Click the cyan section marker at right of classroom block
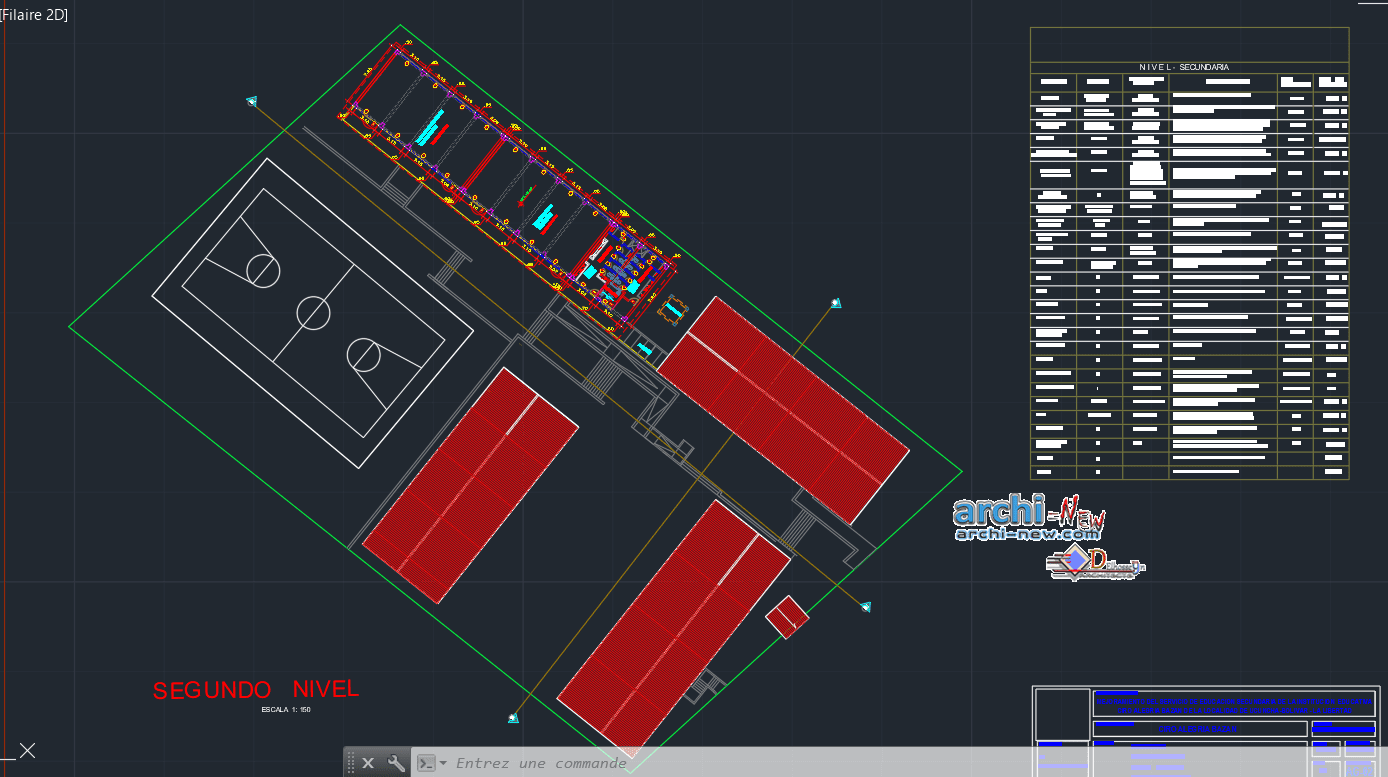This screenshot has width=1388, height=777. (835, 302)
